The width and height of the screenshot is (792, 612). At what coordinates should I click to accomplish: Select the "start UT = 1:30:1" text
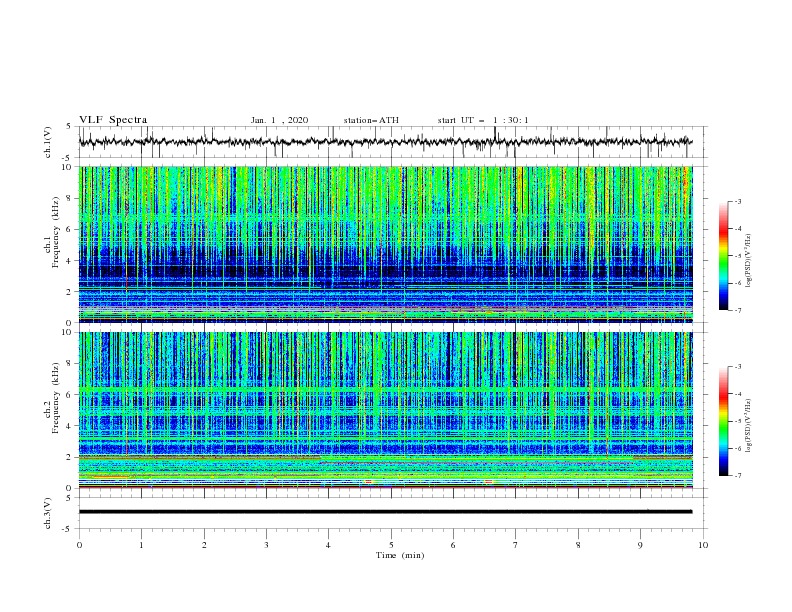click(483, 120)
